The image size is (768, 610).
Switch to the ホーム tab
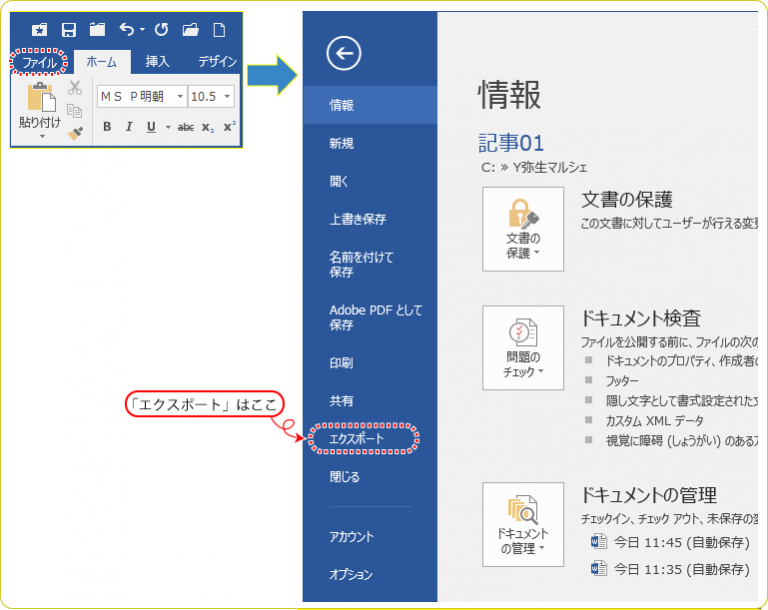pos(102,62)
